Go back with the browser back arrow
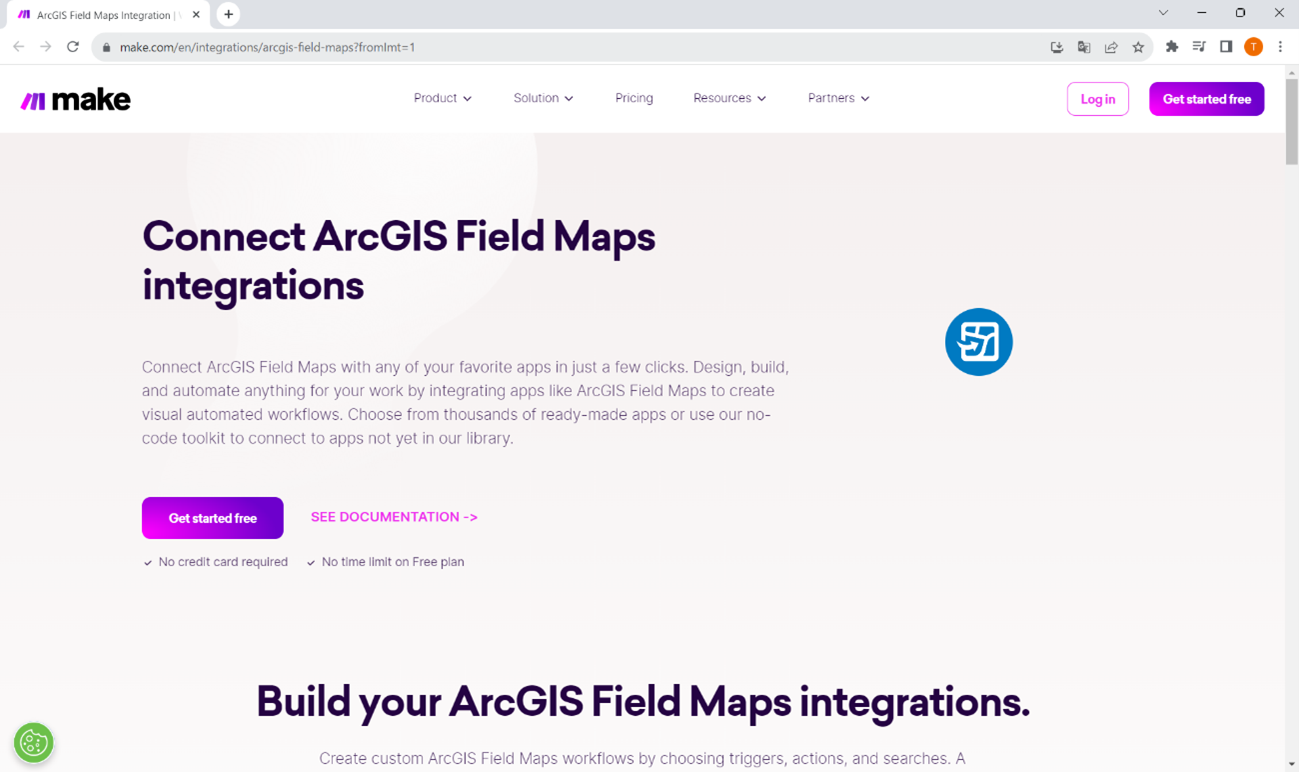The image size is (1299, 772). click(19, 47)
